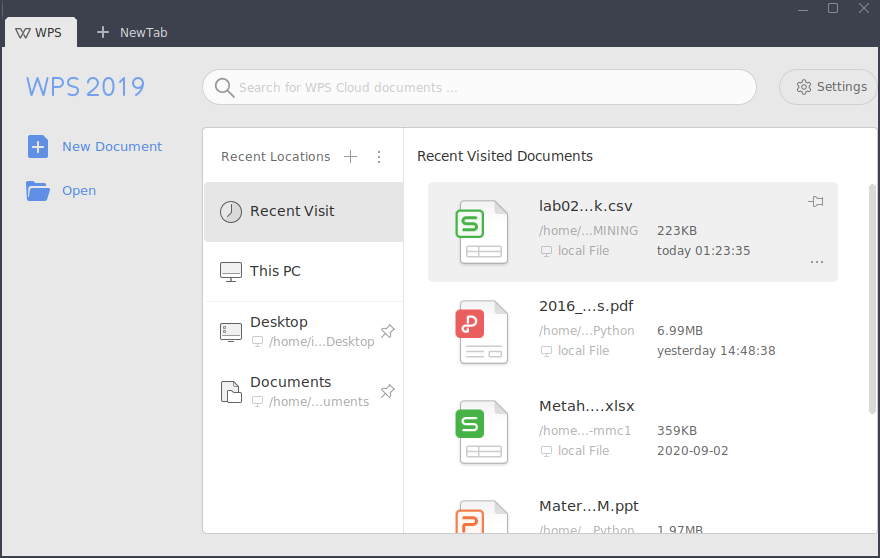Screen dimensions: 880x558
Task: Click the 2016_...s.pdf file icon
Action: (482, 332)
